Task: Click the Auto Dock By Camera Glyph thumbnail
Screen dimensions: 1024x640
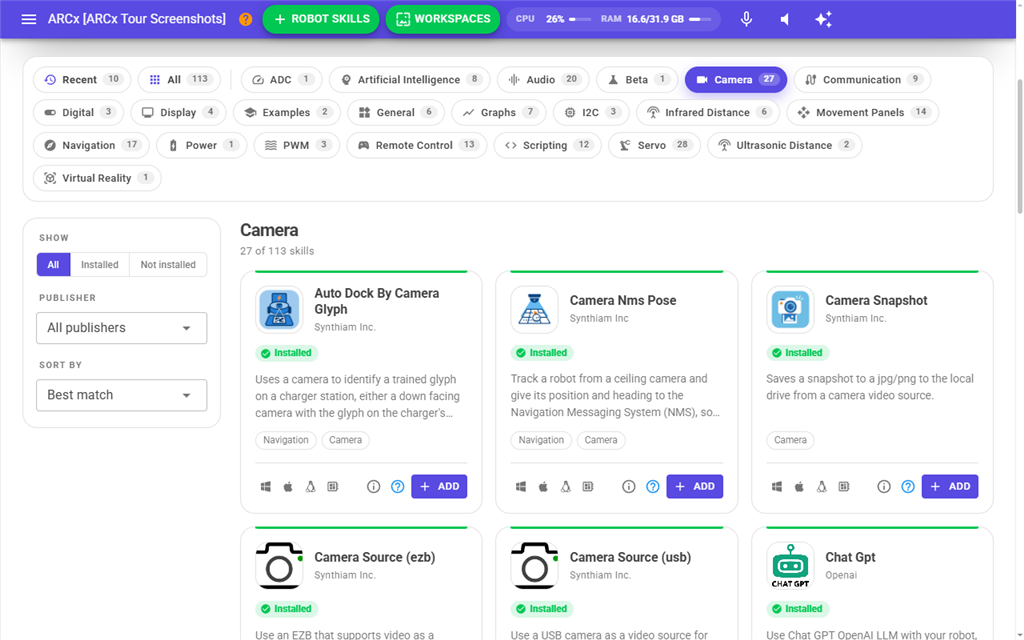Action: point(279,310)
